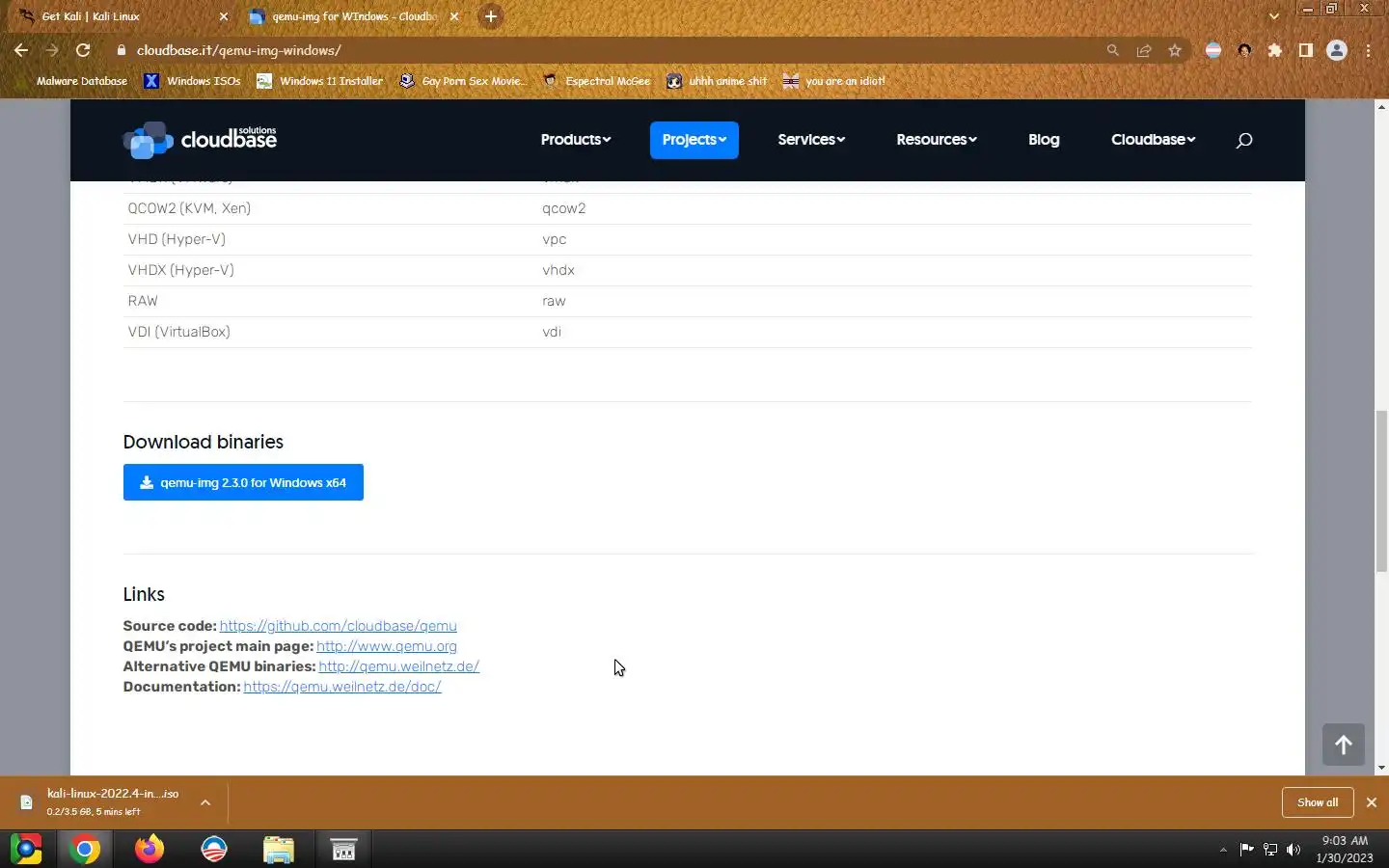This screenshot has width=1389, height=868.
Task: Open Windows ISOs bookmark
Action: pos(193,81)
